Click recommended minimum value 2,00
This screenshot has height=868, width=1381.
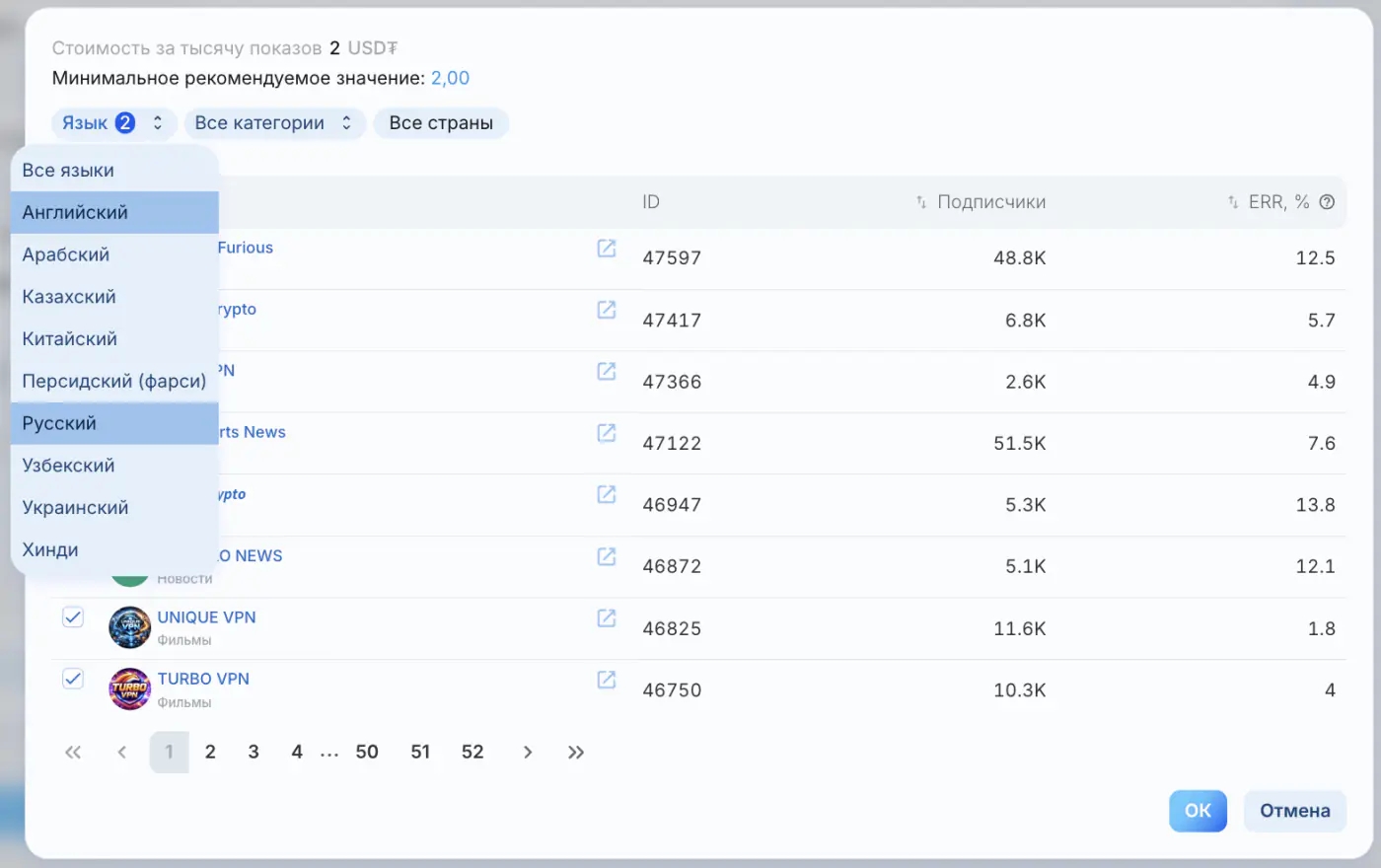coord(450,78)
